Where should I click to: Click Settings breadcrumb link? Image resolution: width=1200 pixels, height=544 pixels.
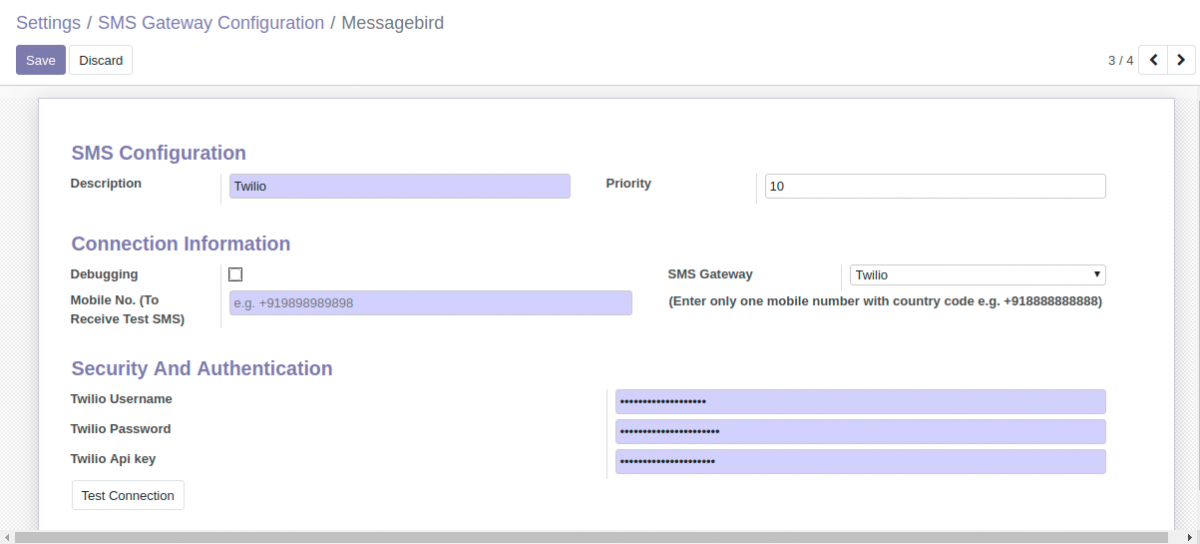click(48, 22)
